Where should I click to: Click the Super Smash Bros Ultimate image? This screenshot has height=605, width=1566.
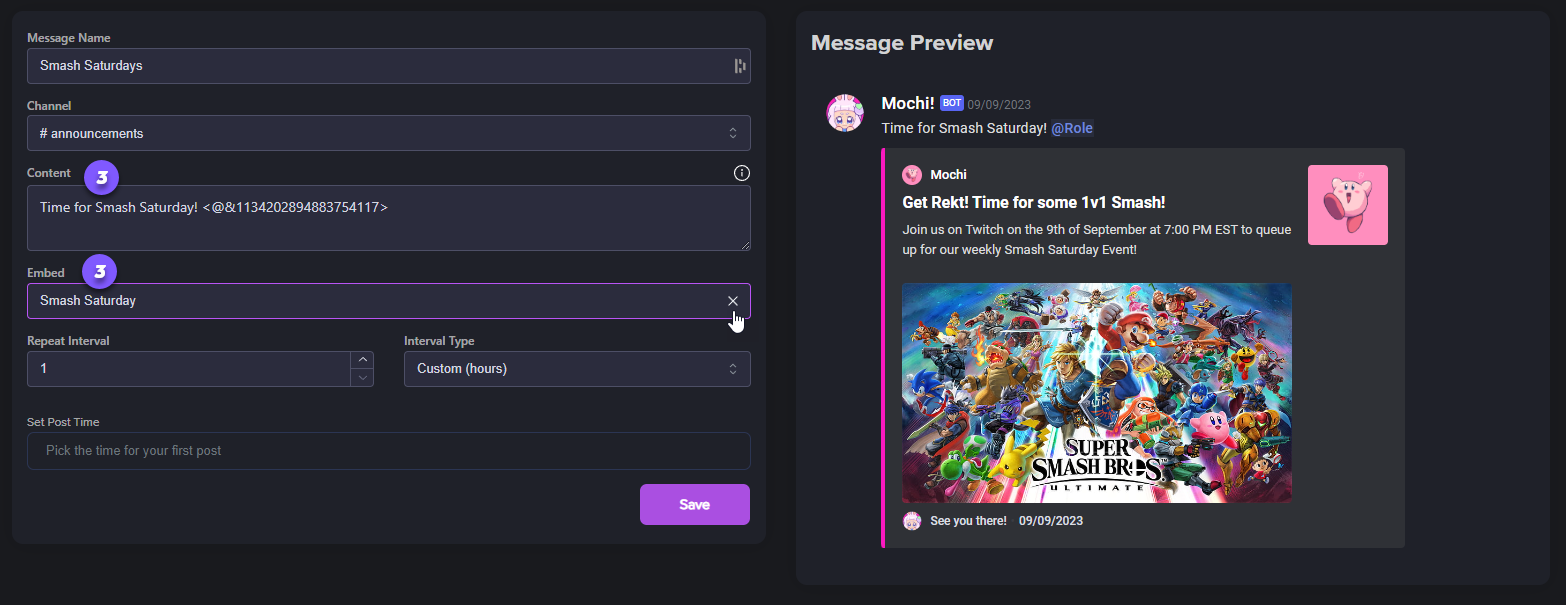[x=1096, y=393]
